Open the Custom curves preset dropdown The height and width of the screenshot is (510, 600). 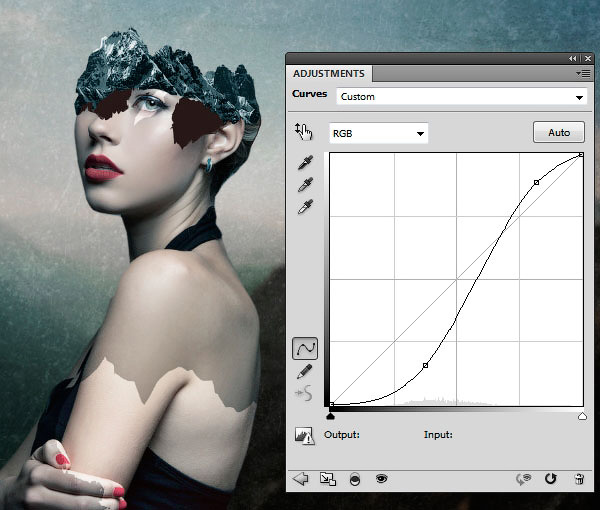(461, 97)
